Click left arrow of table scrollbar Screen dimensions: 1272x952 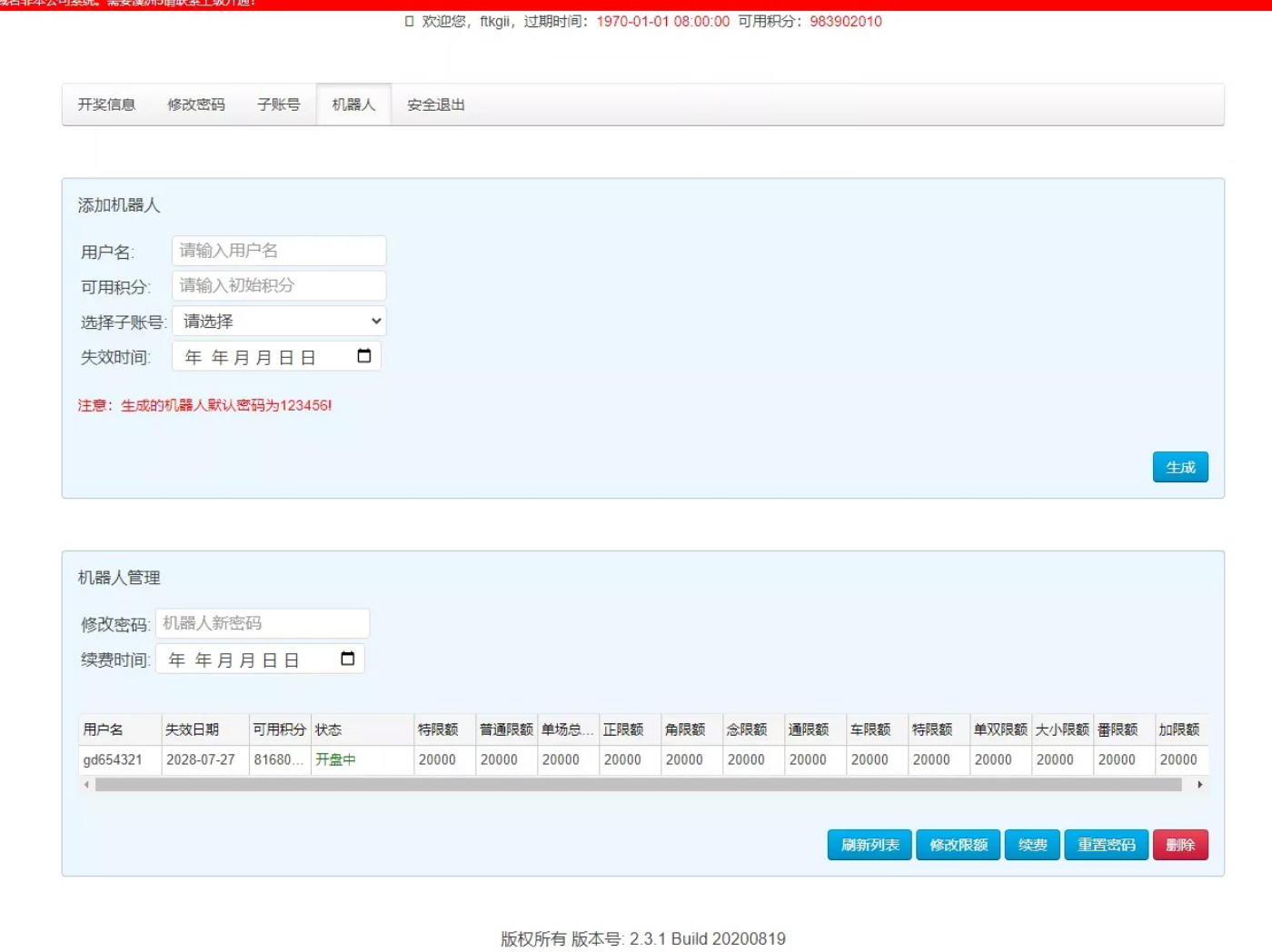coord(86,785)
